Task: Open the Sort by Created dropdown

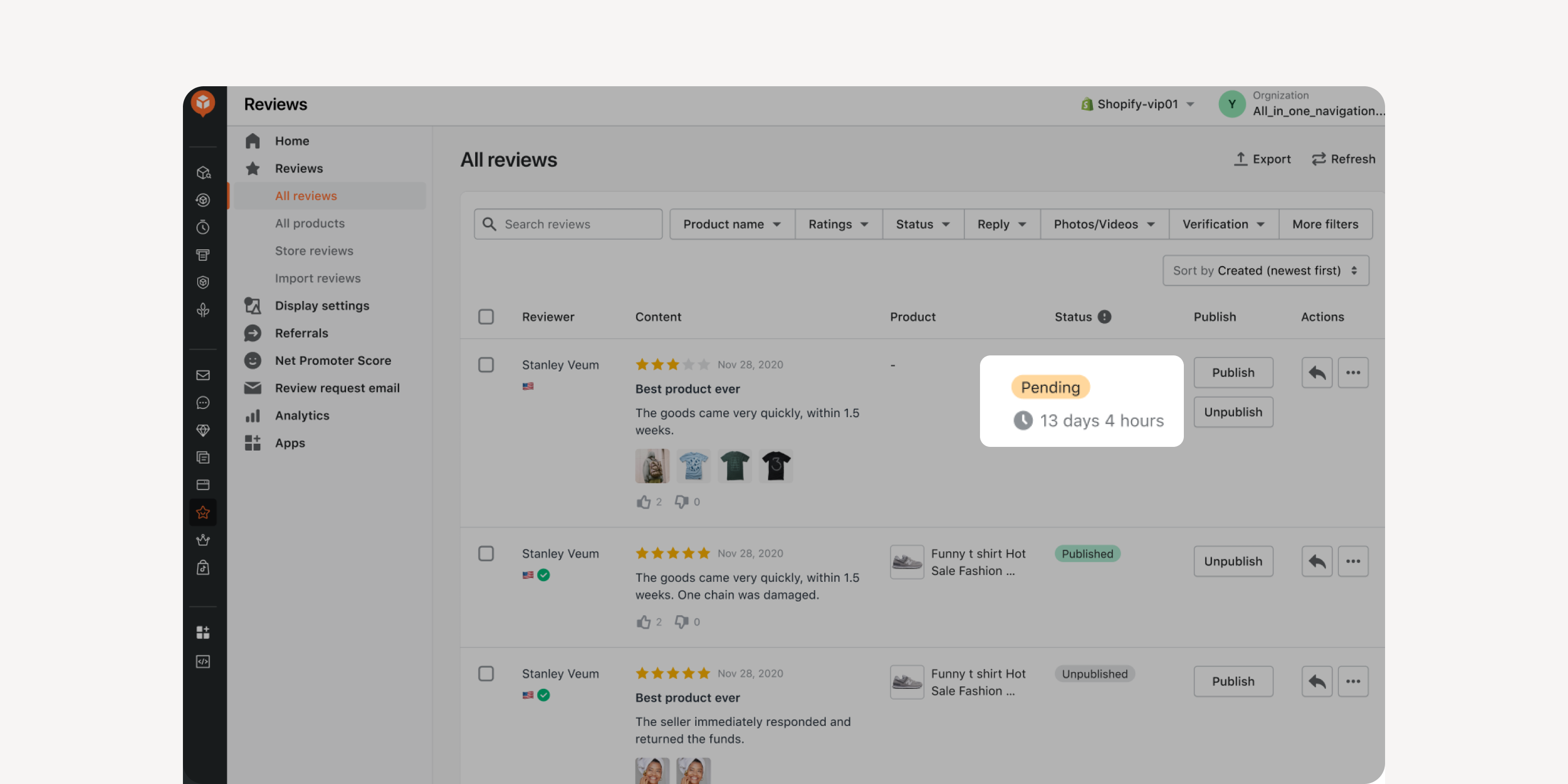Action: click(x=1265, y=270)
